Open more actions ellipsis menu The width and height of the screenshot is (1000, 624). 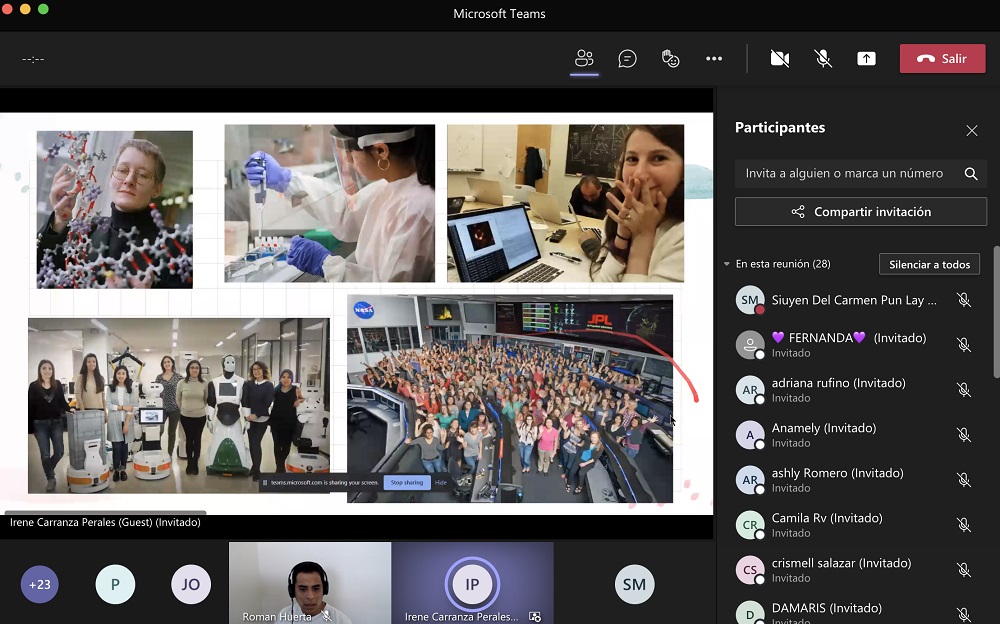714,59
